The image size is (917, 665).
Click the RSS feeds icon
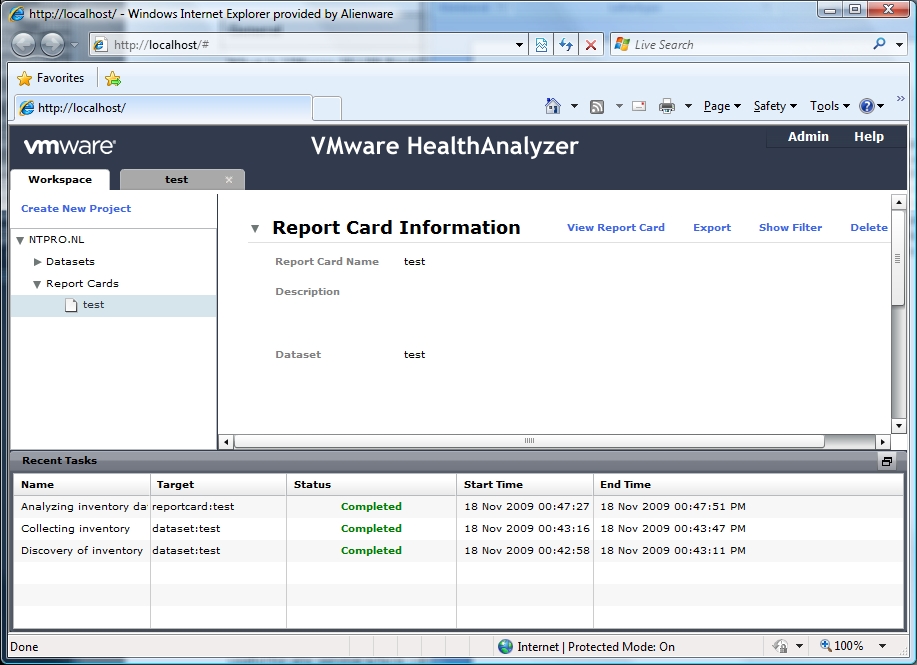tap(597, 106)
